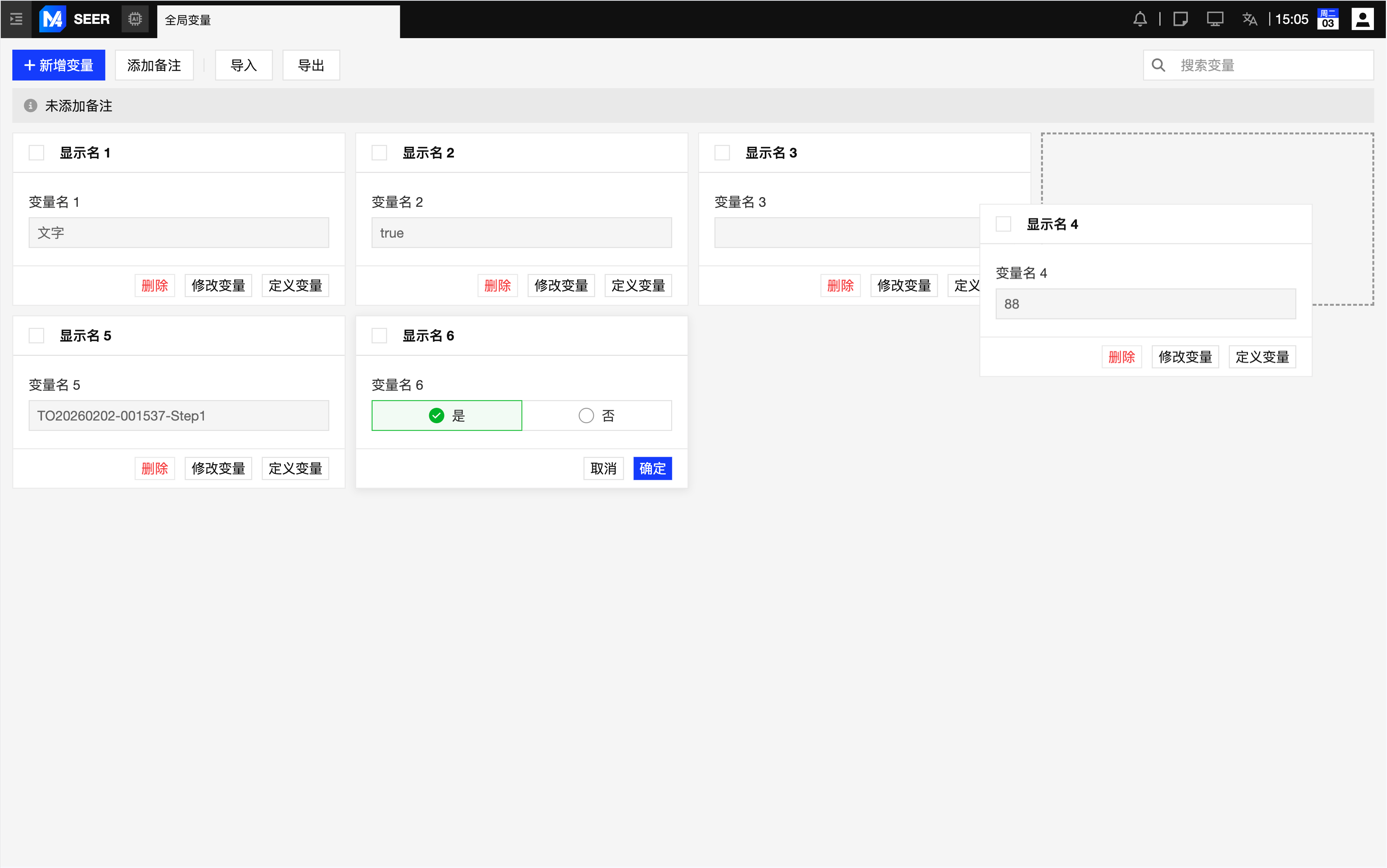Click 修改变量 on 显示名 5 card

(218, 468)
